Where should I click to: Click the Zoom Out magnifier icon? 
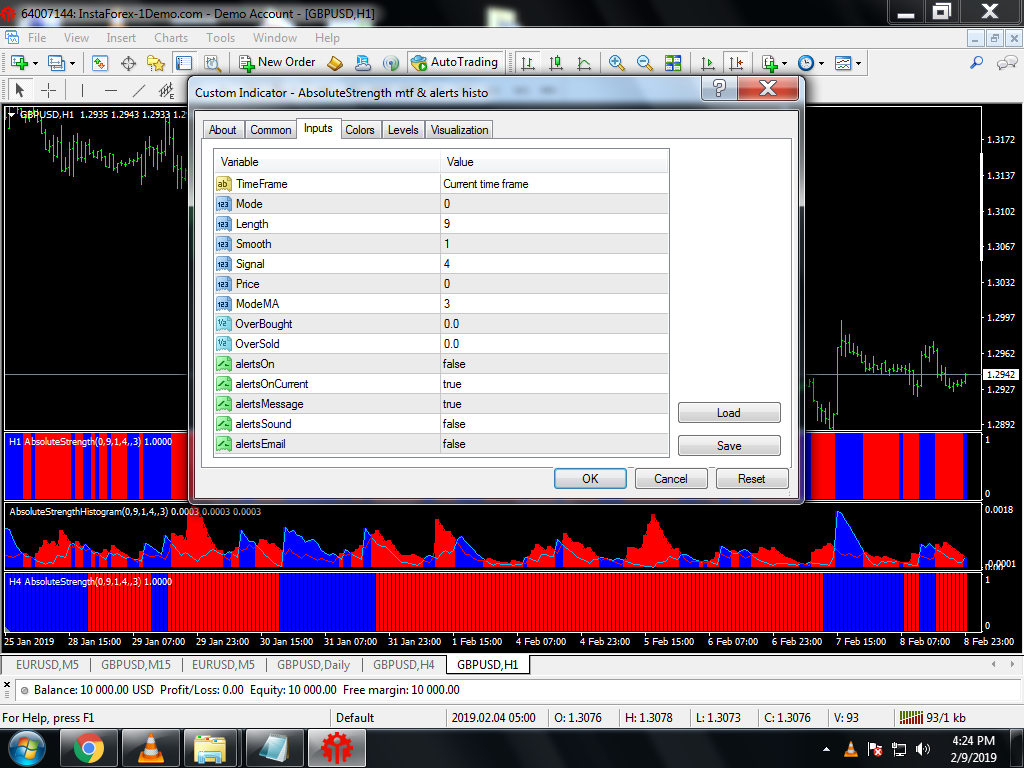[645, 63]
